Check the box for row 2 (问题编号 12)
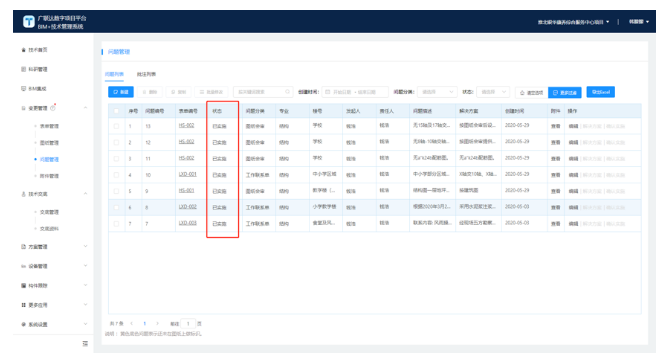666x364 pixels. coord(116,142)
